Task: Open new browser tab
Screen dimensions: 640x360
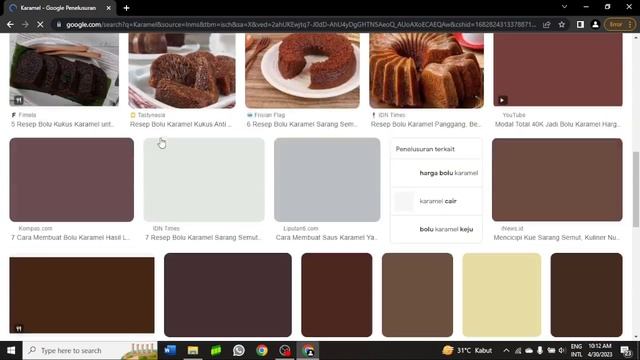Action: pyautogui.click(x=127, y=8)
